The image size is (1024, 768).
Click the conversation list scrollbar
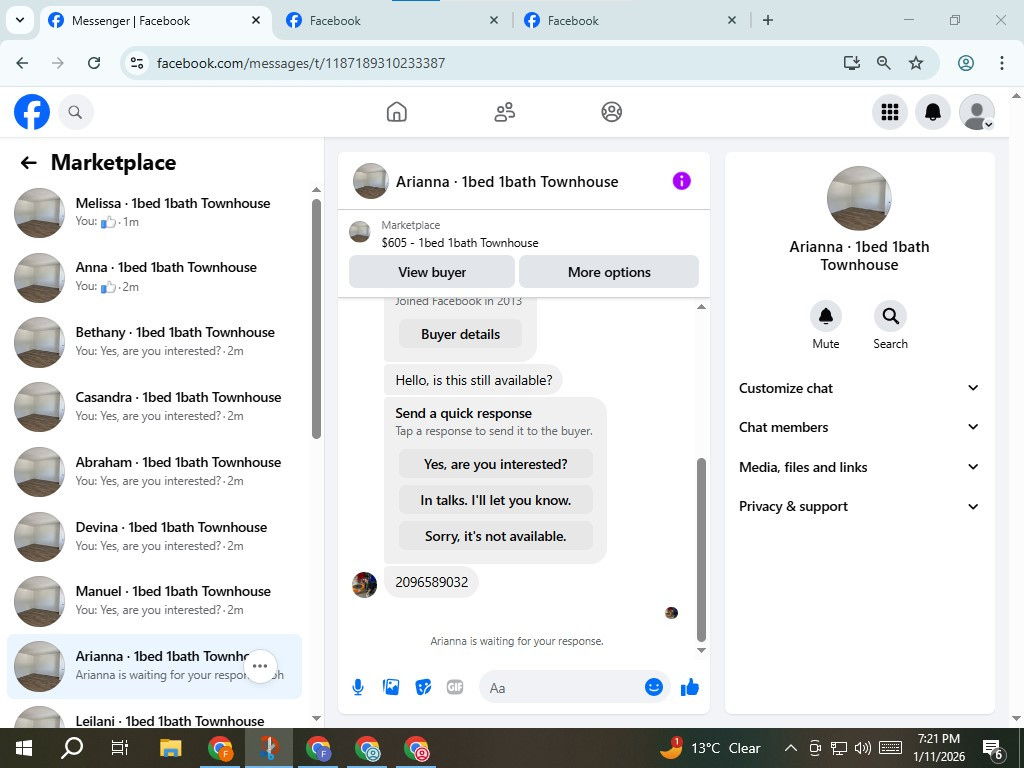pyautogui.click(x=316, y=319)
